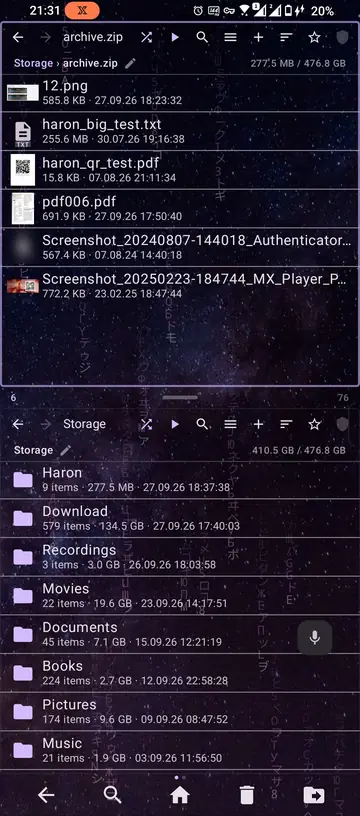Screen dimensions: 360x816
Task: Tap archive.zip title in top toolbar
Action: pyautogui.click(x=93, y=37)
